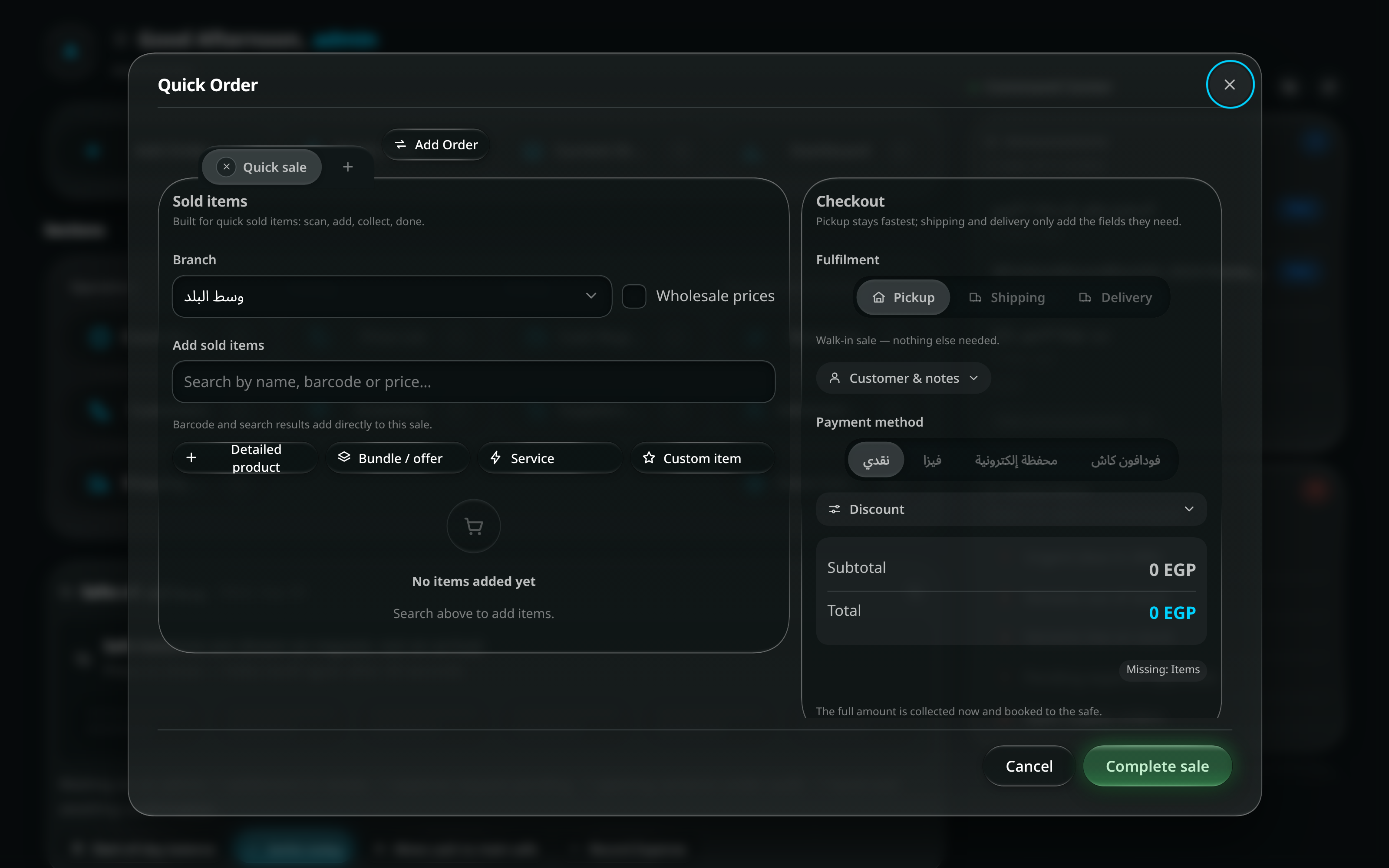The height and width of the screenshot is (868, 1389).
Task: Close the Quick Order dialog
Action: (x=1229, y=84)
